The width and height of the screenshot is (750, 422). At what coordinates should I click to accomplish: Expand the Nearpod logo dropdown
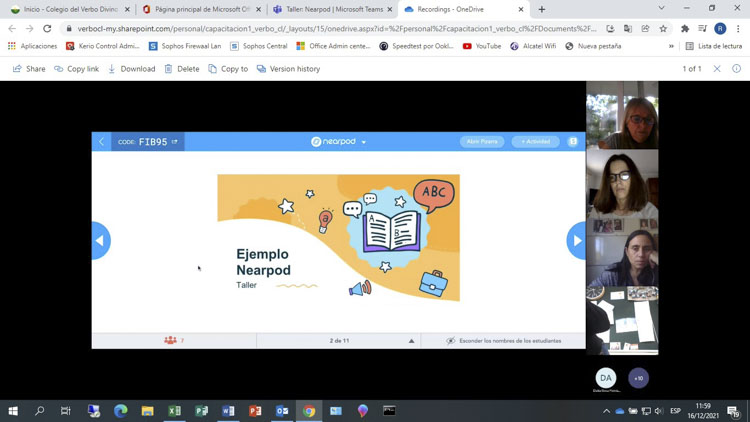364,142
